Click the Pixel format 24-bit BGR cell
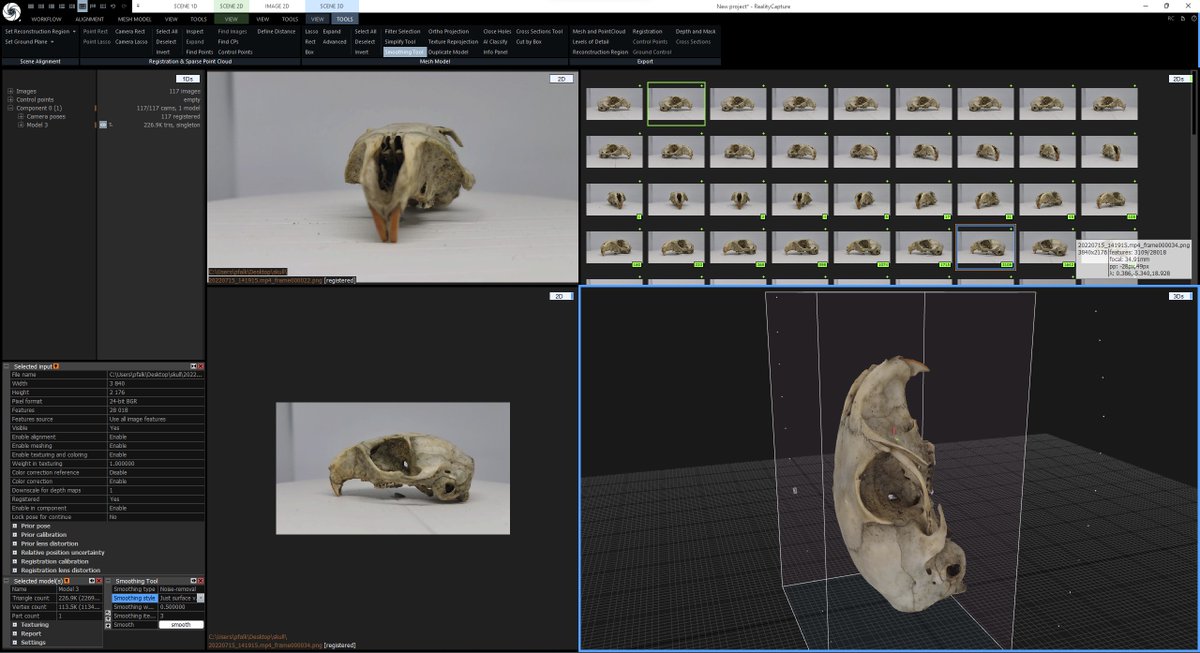 [x=155, y=401]
